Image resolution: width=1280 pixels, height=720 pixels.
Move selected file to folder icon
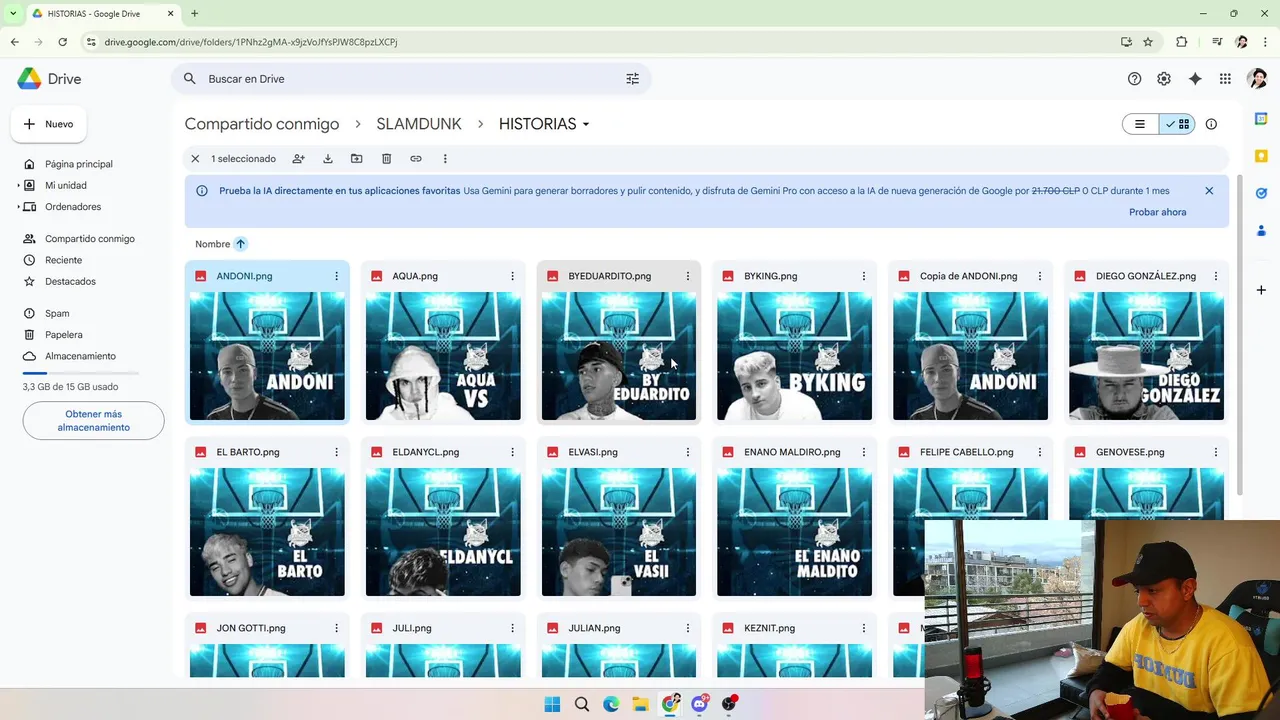(x=356, y=159)
